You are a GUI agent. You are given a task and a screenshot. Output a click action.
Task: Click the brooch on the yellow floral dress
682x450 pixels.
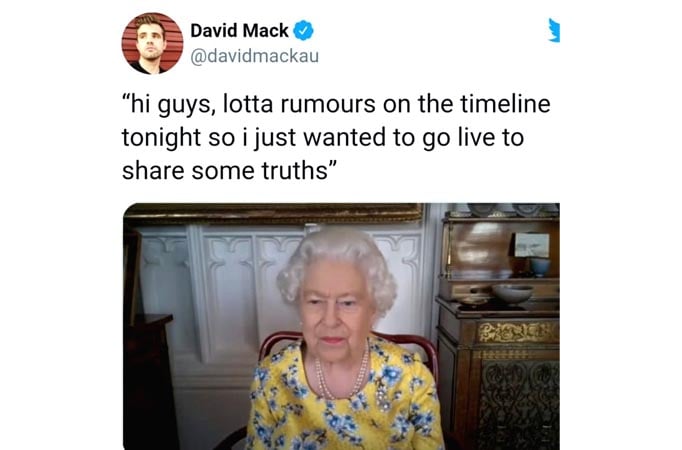[x=383, y=395]
